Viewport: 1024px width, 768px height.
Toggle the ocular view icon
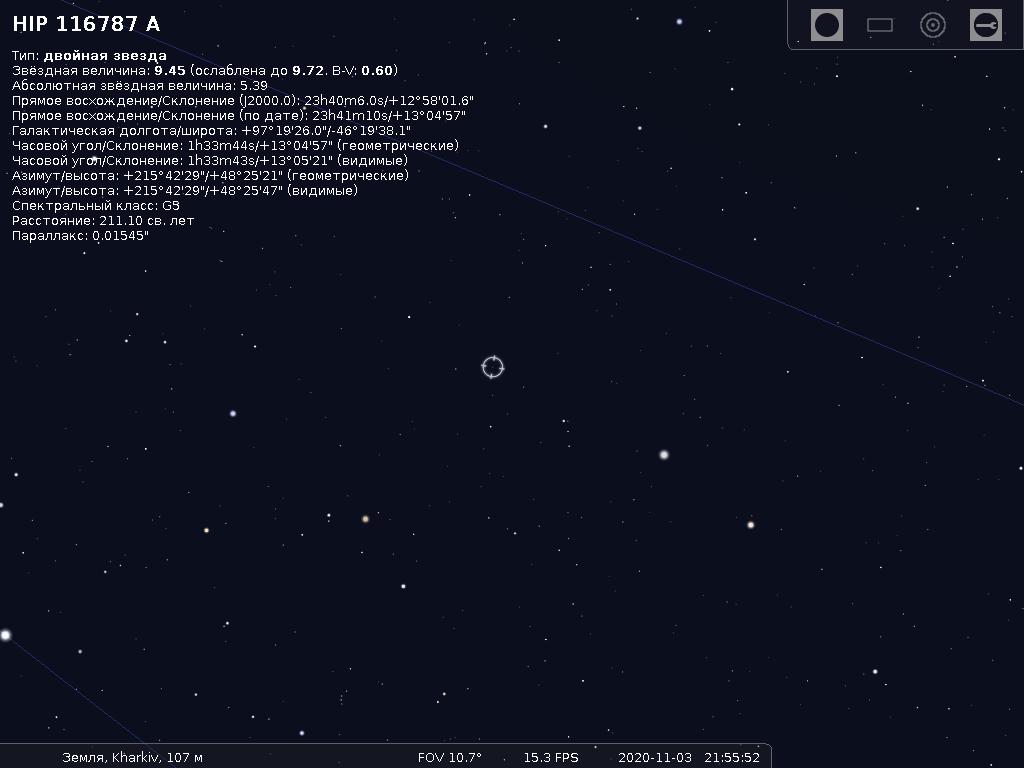click(826, 25)
